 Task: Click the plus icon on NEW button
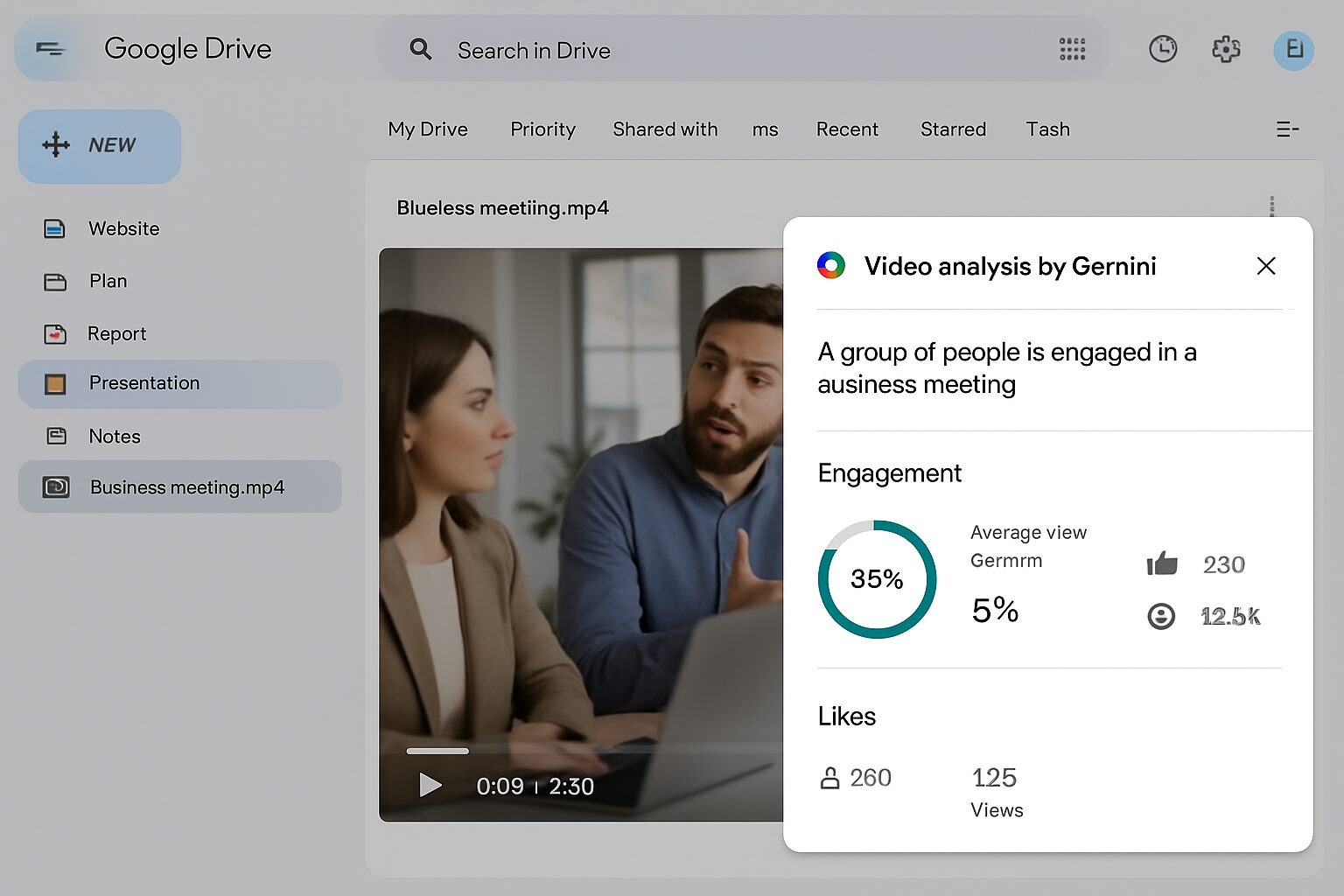[56, 144]
